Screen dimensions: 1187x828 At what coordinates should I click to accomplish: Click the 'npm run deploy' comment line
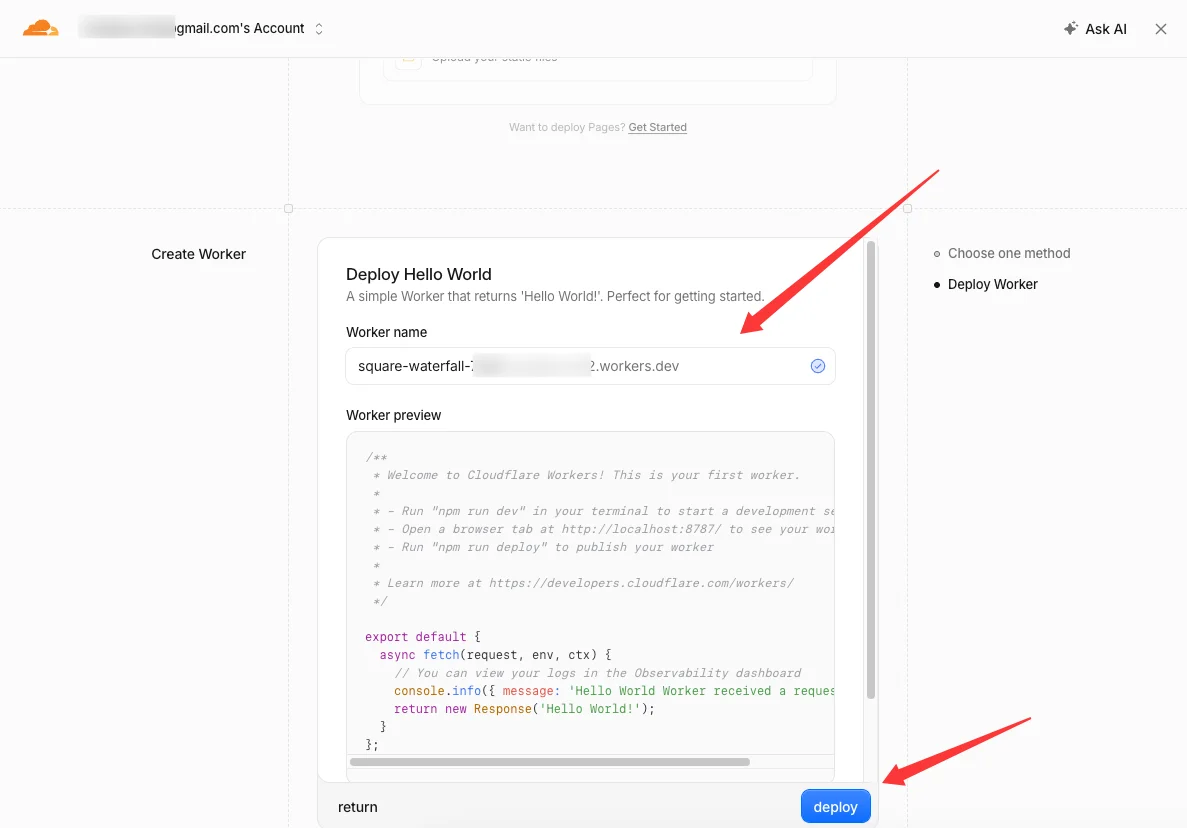[x=543, y=547]
